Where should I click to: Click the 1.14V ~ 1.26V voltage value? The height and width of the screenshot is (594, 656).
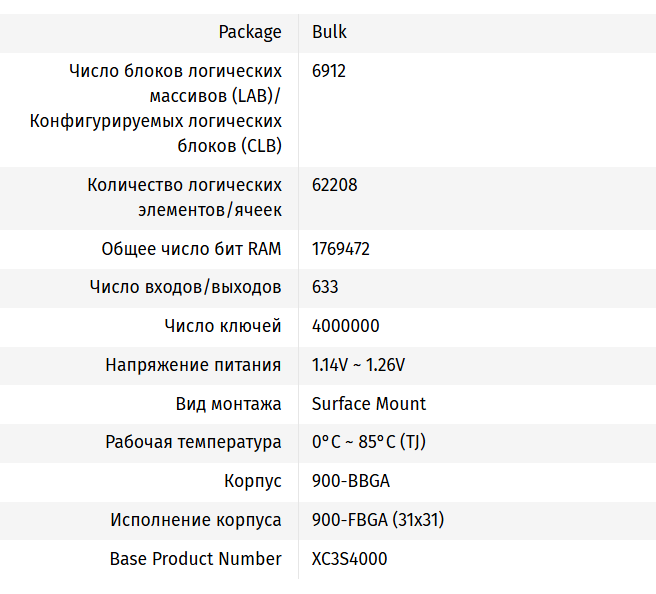pyautogui.click(x=358, y=365)
